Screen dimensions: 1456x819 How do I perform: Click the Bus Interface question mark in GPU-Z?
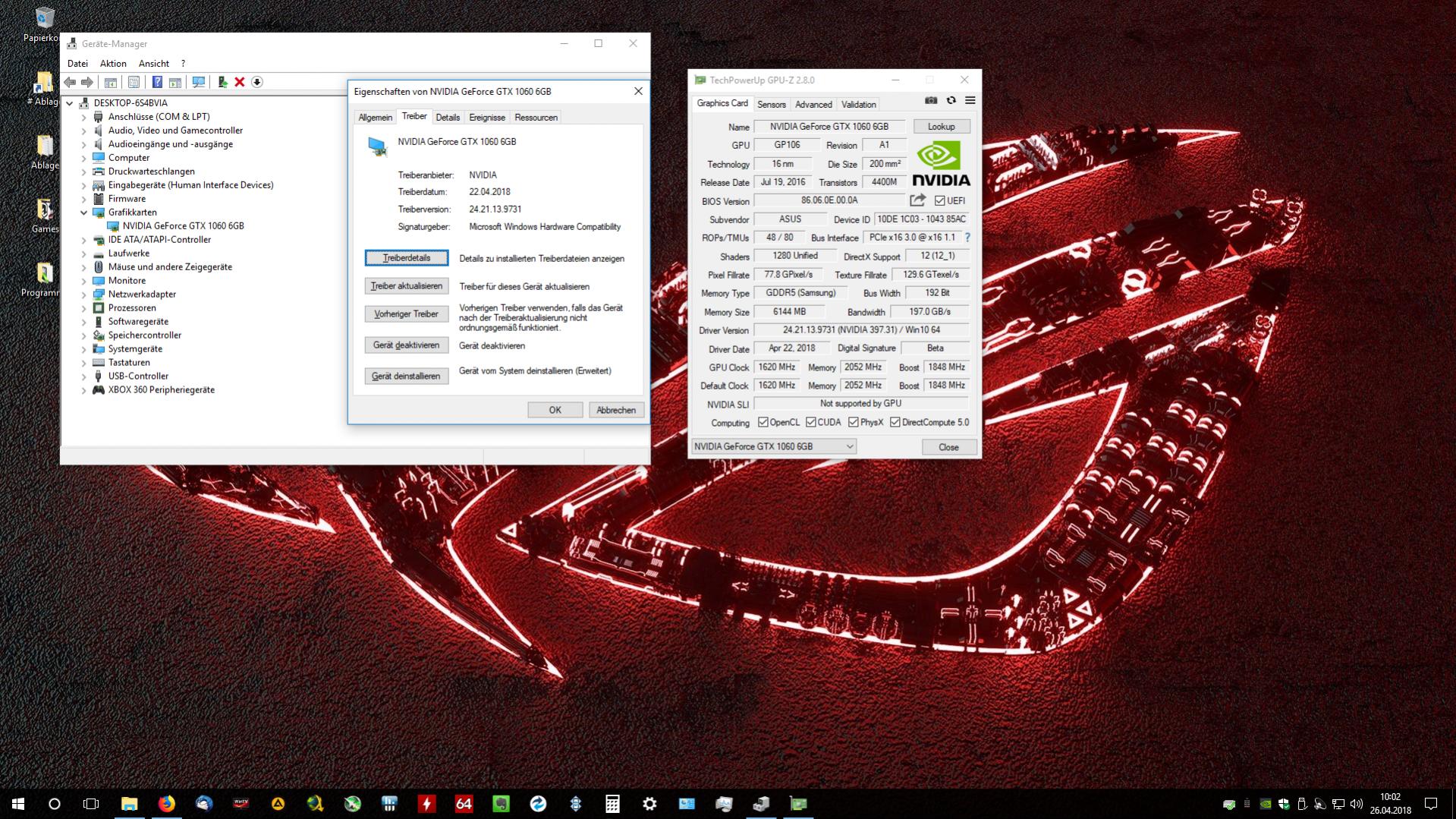967,238
